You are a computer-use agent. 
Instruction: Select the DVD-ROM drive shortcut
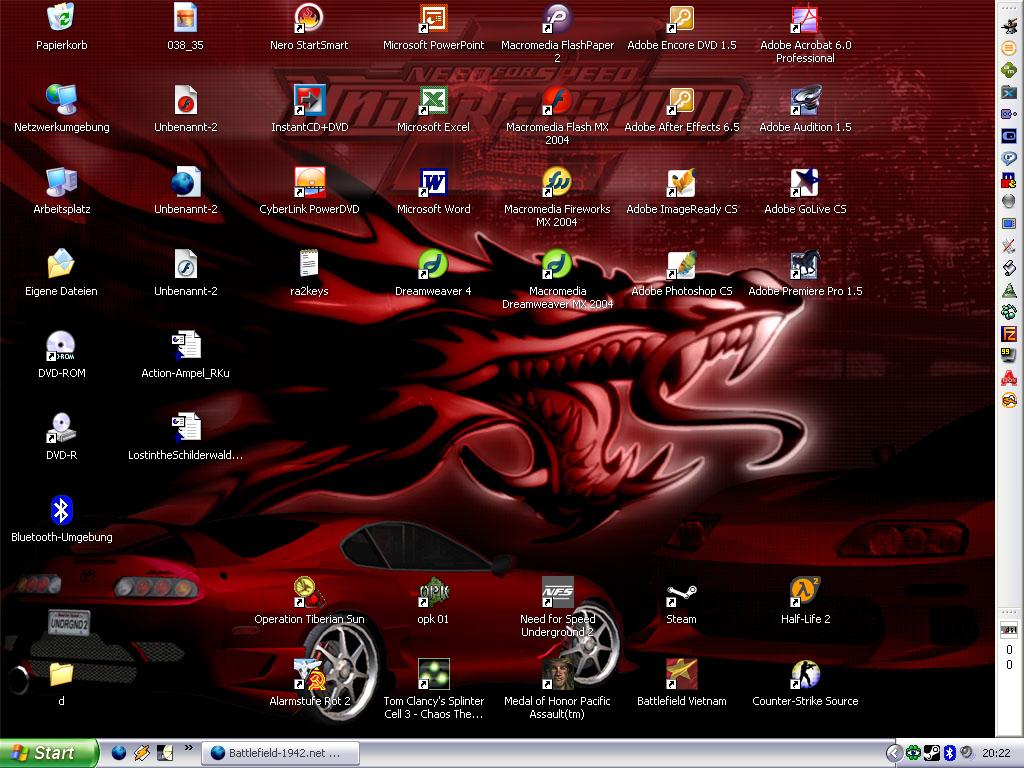tap(61, 346)
